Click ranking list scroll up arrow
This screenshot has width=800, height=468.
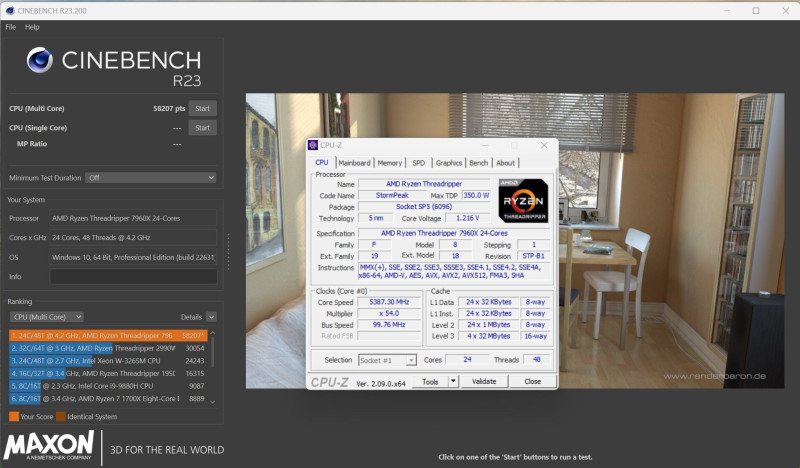point(213,333)
